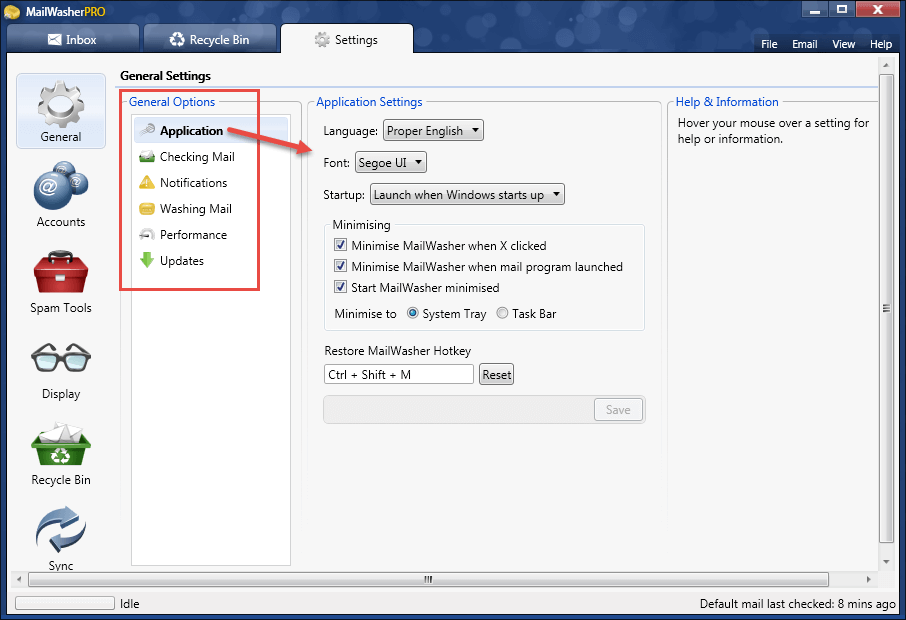Click the Performance gauge icon
Screen dimensions: 906x620
147,235
